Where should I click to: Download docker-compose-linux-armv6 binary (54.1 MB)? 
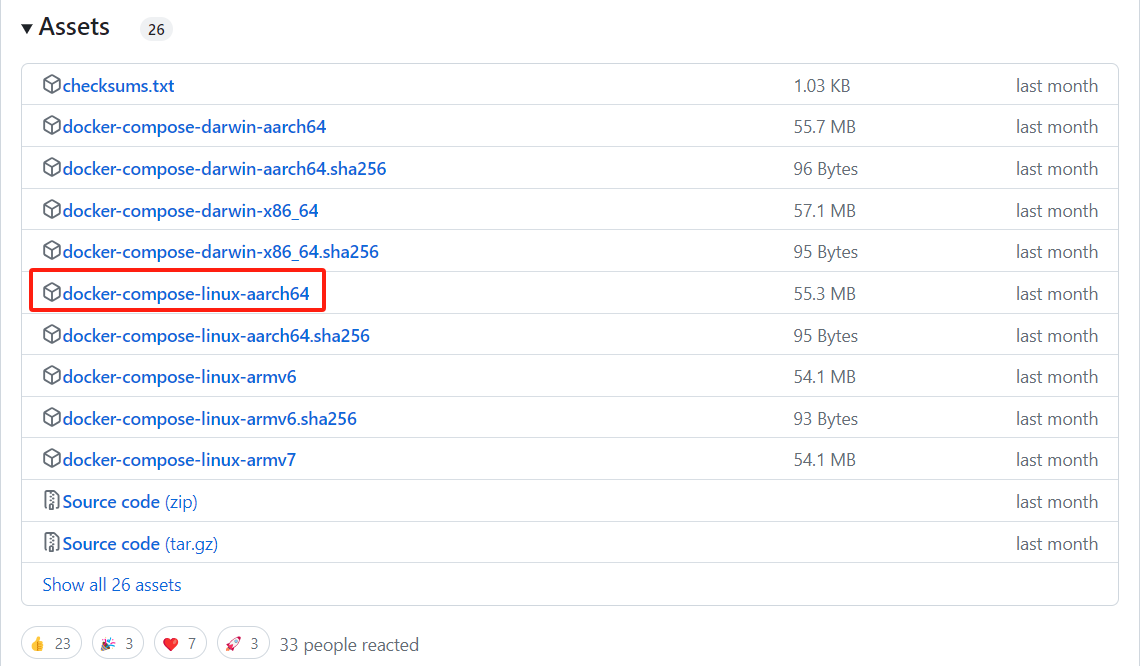[x=180, y=378]
